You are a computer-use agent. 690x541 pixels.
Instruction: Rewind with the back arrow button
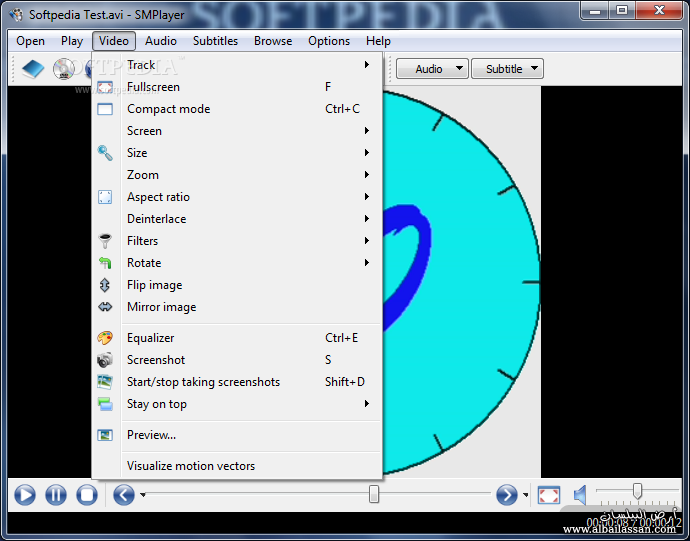[124, 495]
